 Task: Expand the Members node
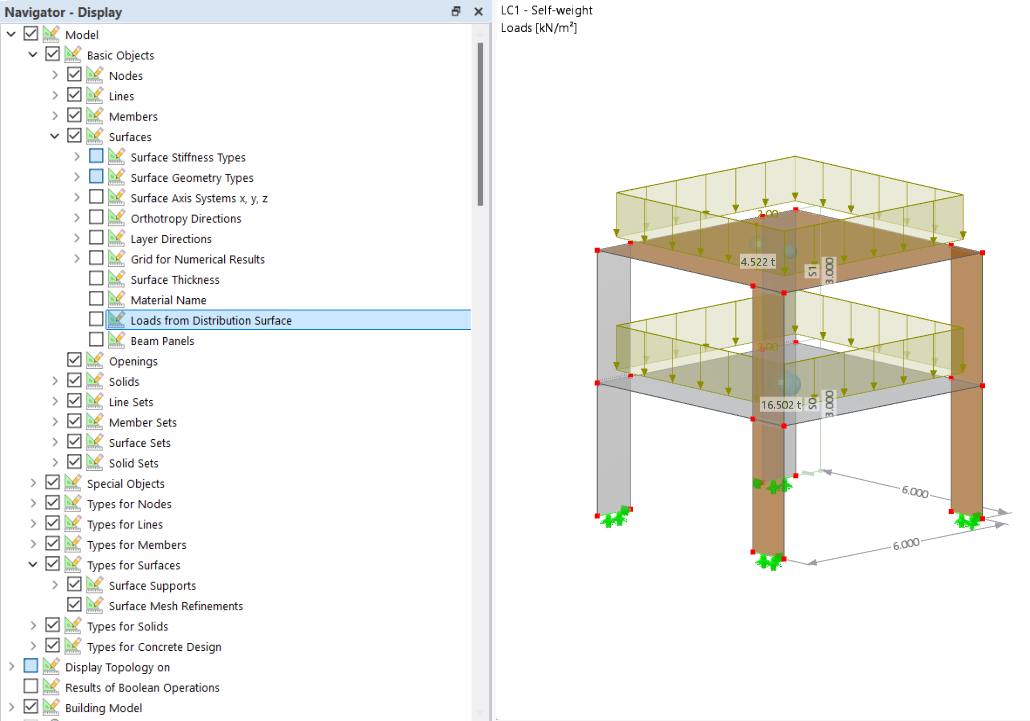click(x=55, y=116)
